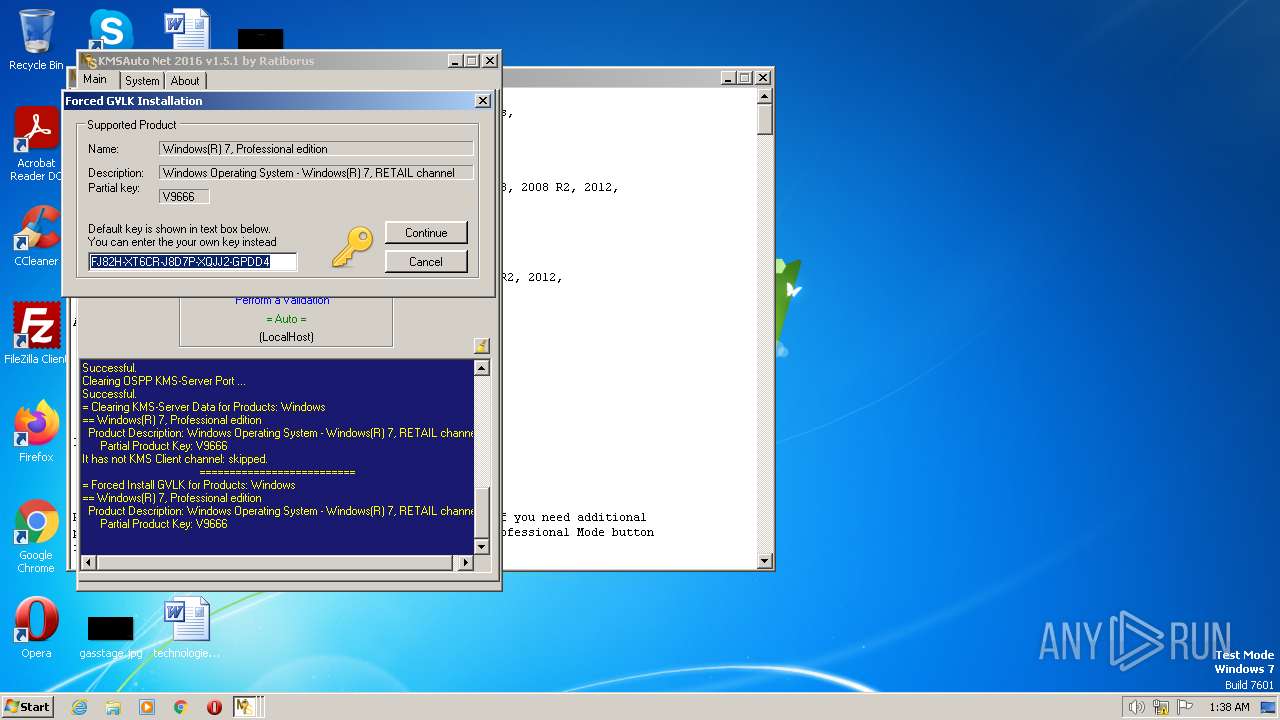Minimize the KMSAuto Net window
The image size is (1280, 720).
click(454, 61)
